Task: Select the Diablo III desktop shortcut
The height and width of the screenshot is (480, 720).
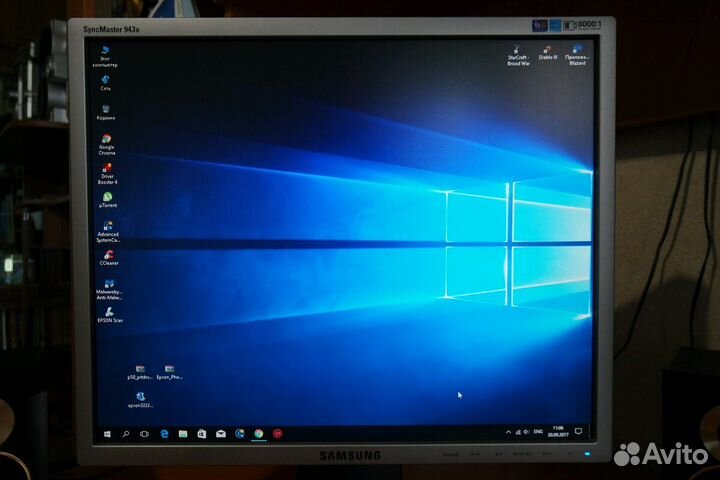Action: click(x=548, y=48)
